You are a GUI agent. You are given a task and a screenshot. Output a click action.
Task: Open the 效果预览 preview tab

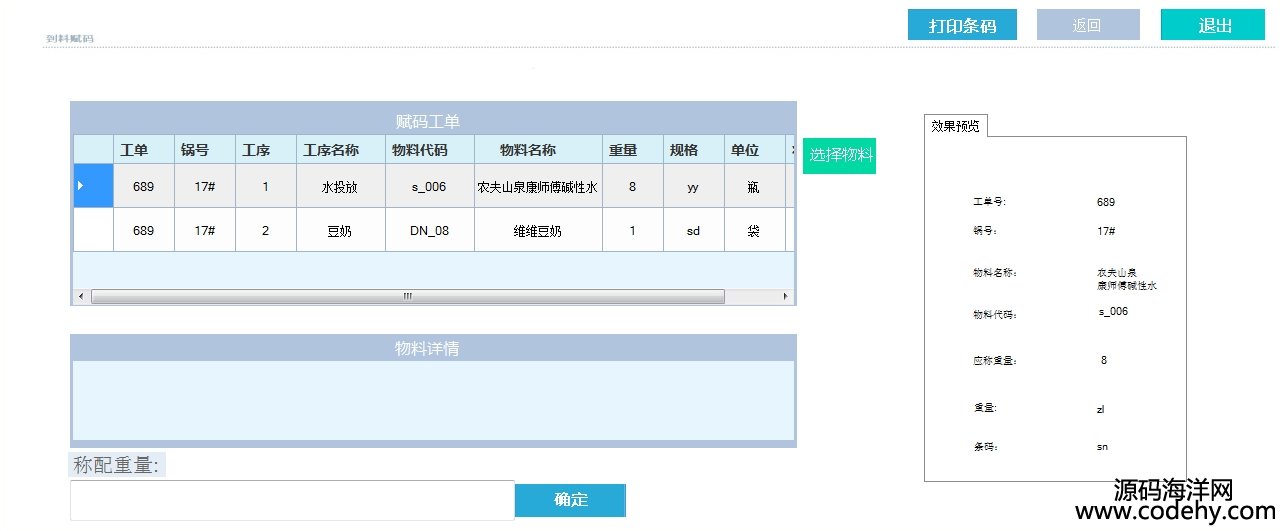click(x=956, y=126)
